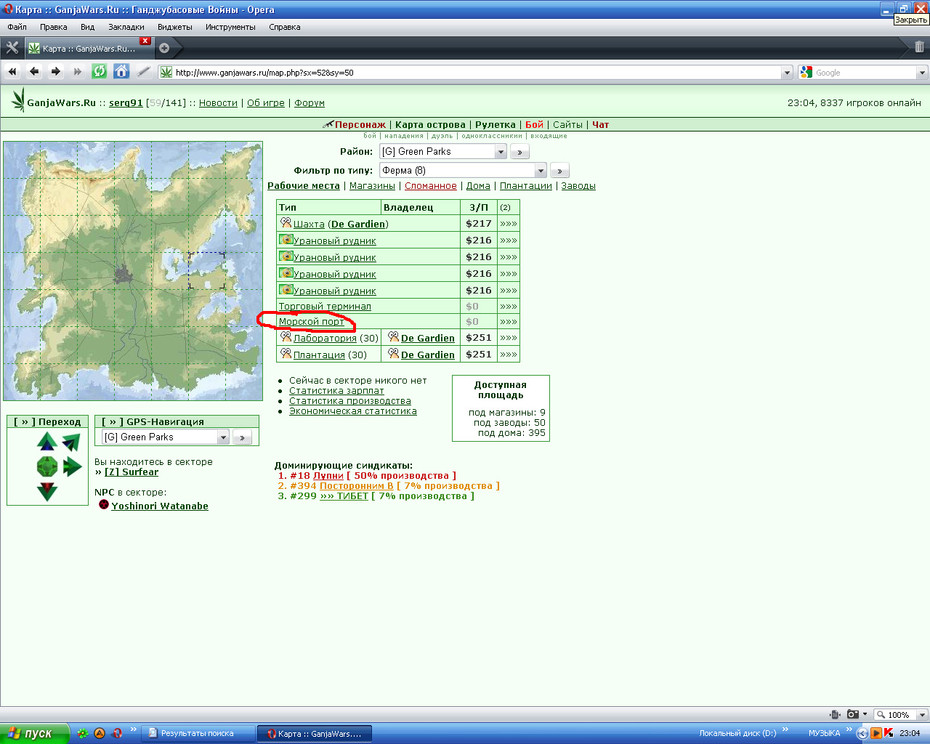This screenshot has height=744, width=930.
Task: Open the Файл menu
Action: pyautogui.click(x=17, y=27)
